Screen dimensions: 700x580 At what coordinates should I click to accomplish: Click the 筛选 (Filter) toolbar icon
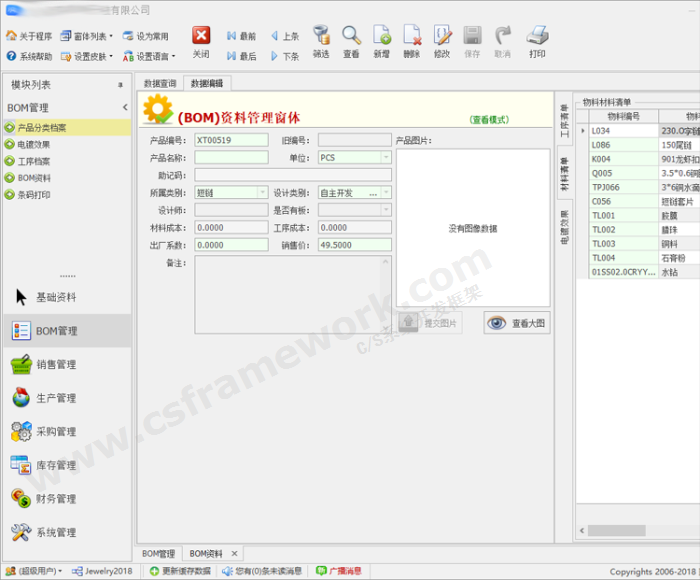tap(321, 41)
